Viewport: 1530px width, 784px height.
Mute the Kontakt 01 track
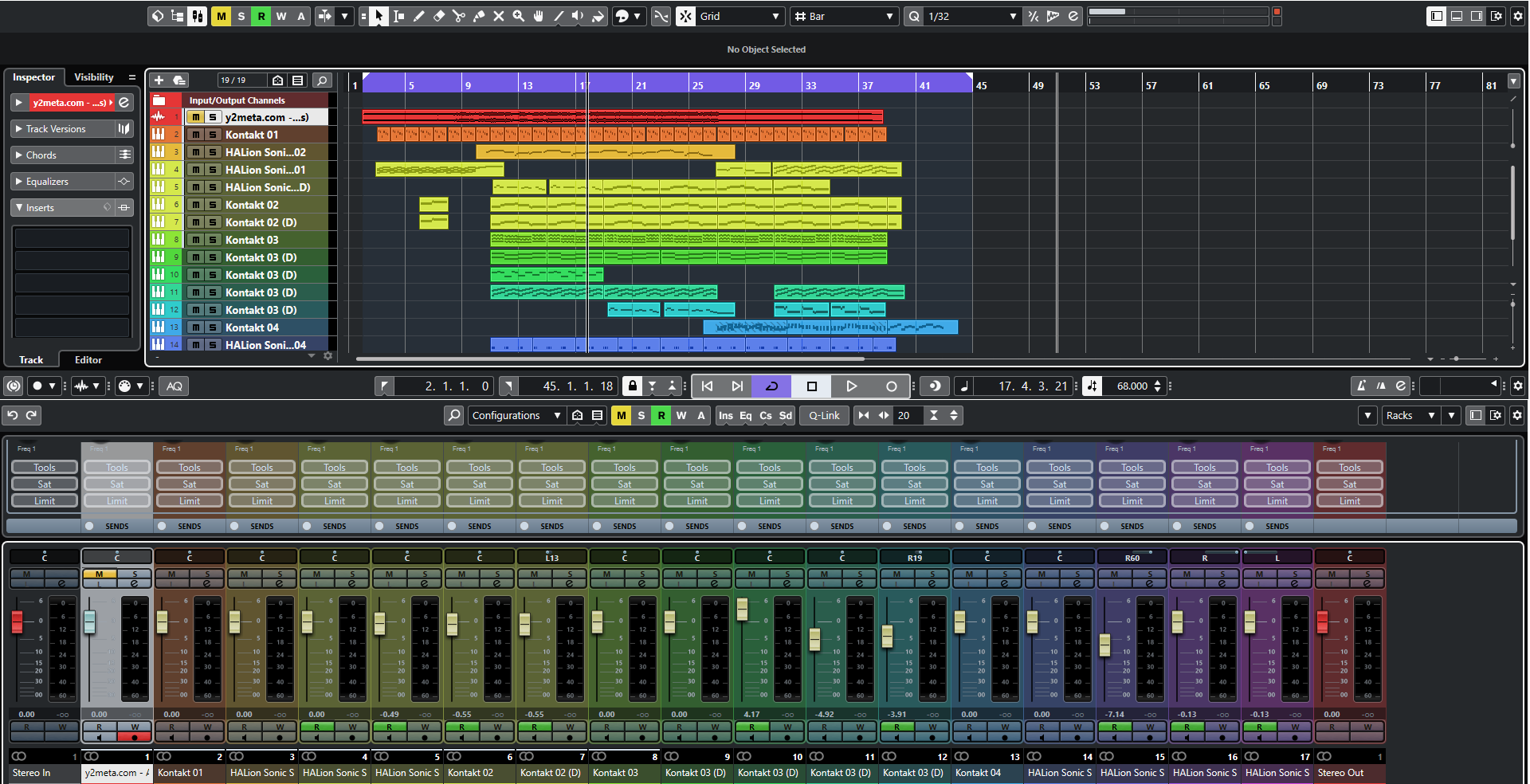point(196,135)
